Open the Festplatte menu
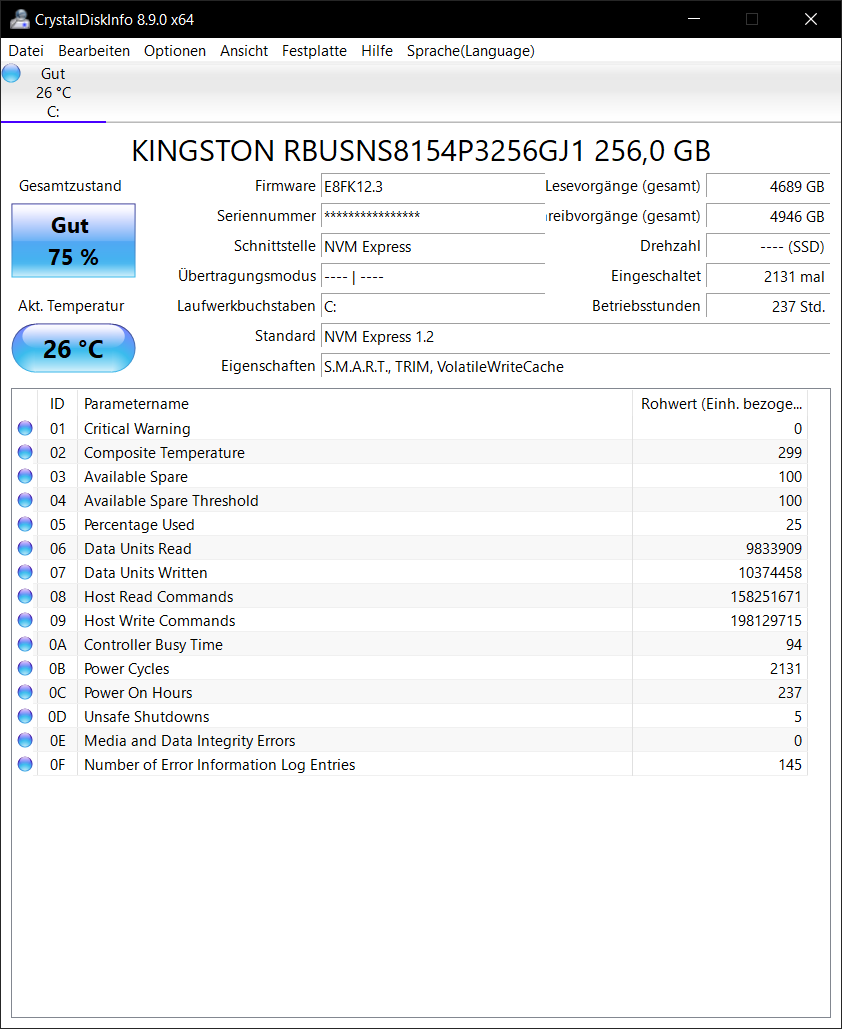 coord(314,50)
